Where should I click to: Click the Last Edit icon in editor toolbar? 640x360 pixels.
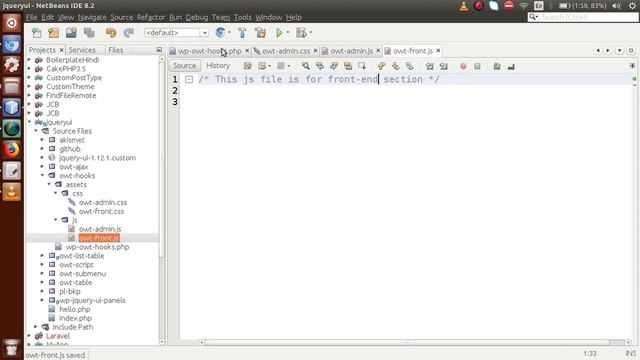[x=248, y=66]
